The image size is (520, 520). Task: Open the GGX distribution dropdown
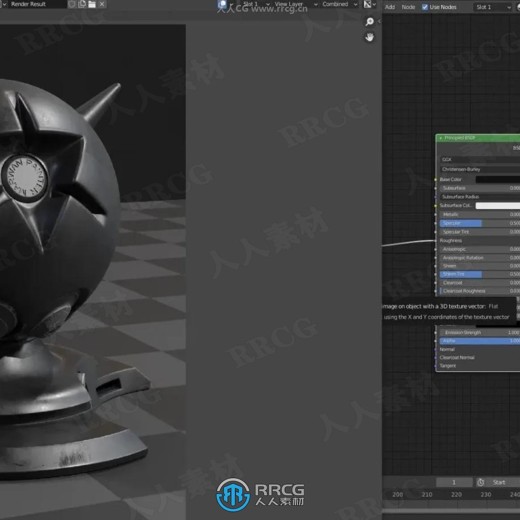(x=480, y=160)
